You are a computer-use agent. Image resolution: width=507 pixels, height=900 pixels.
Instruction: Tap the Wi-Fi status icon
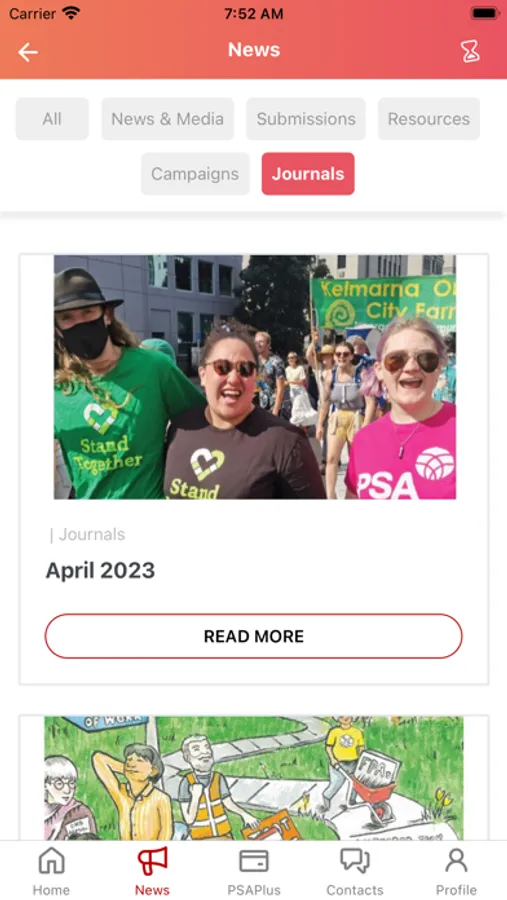click(x=71, y=13)
